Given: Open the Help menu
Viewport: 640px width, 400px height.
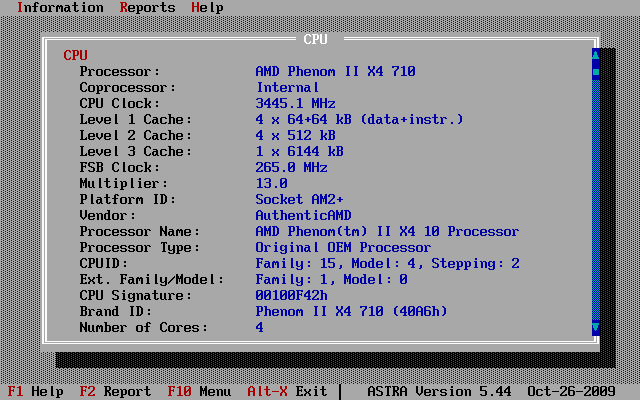Looking at the screenshot, I should 207,7.
